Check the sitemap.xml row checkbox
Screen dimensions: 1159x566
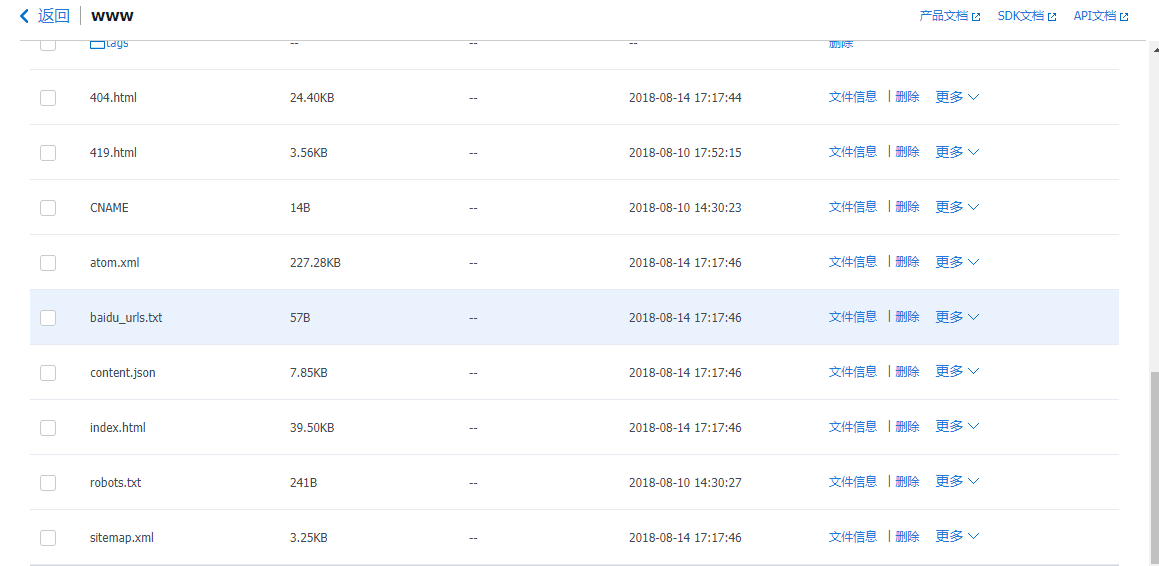tap(48, 538)
